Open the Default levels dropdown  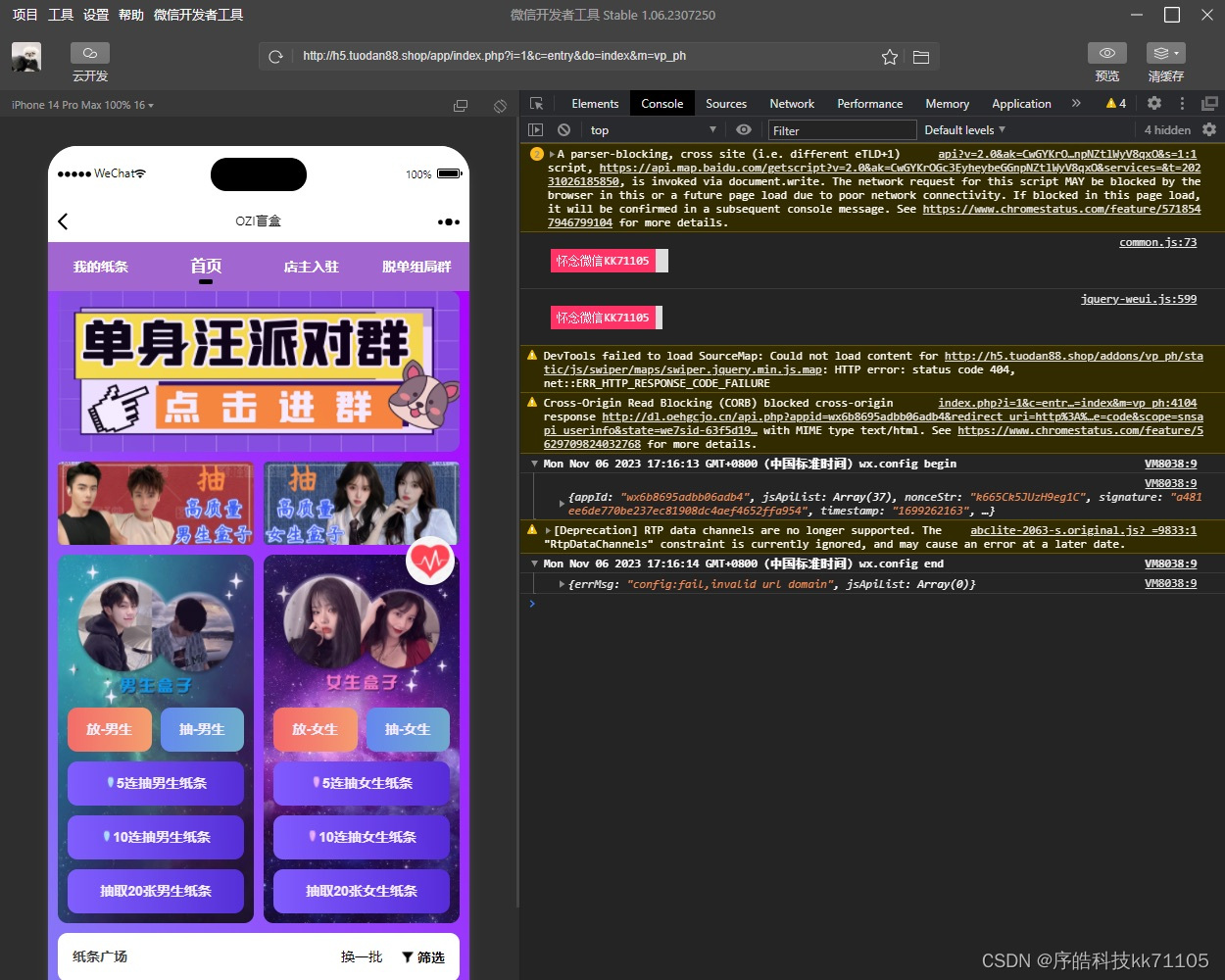click(965, 129)
